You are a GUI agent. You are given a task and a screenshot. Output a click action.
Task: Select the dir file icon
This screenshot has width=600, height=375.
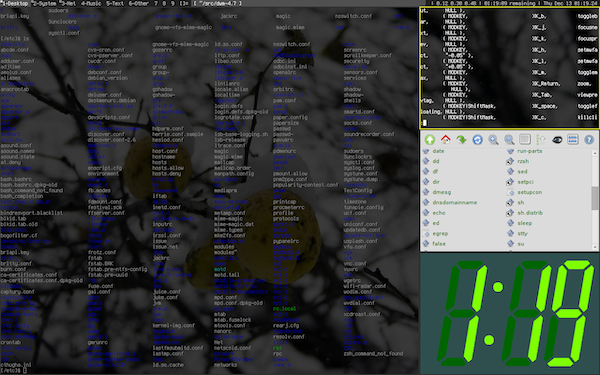(x=426, y=182)
